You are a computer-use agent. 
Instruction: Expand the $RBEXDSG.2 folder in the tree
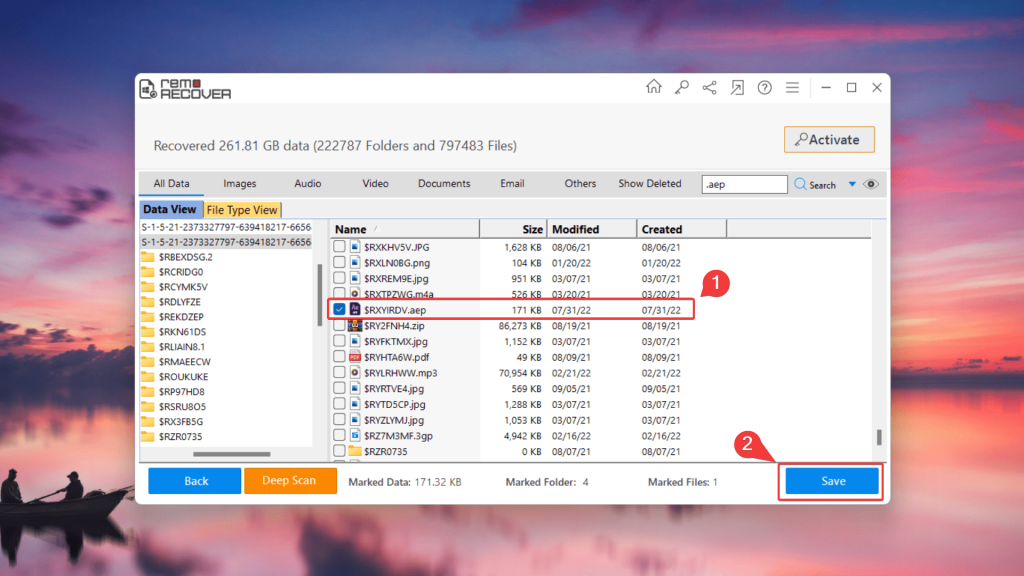[186, 258]
